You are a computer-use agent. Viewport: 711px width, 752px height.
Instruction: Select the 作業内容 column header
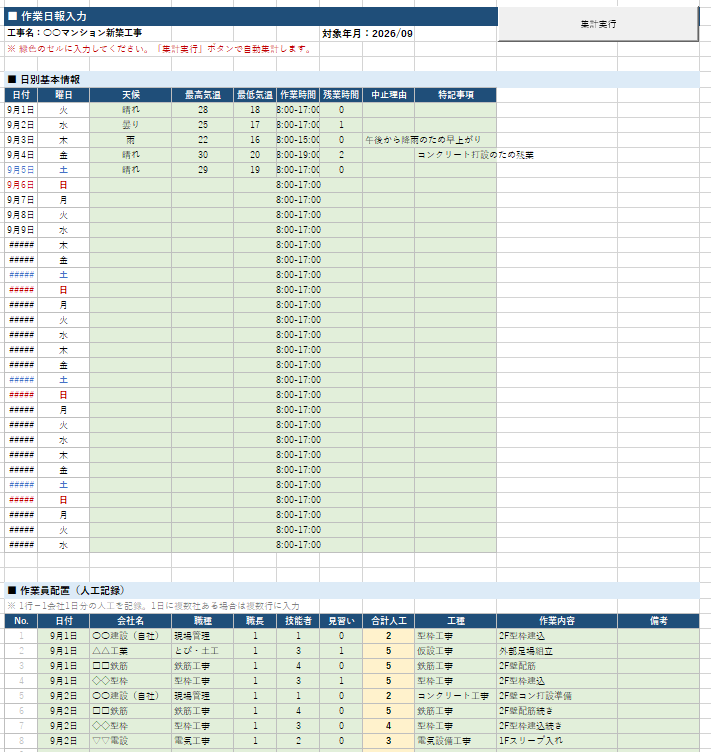coord(557,621)
